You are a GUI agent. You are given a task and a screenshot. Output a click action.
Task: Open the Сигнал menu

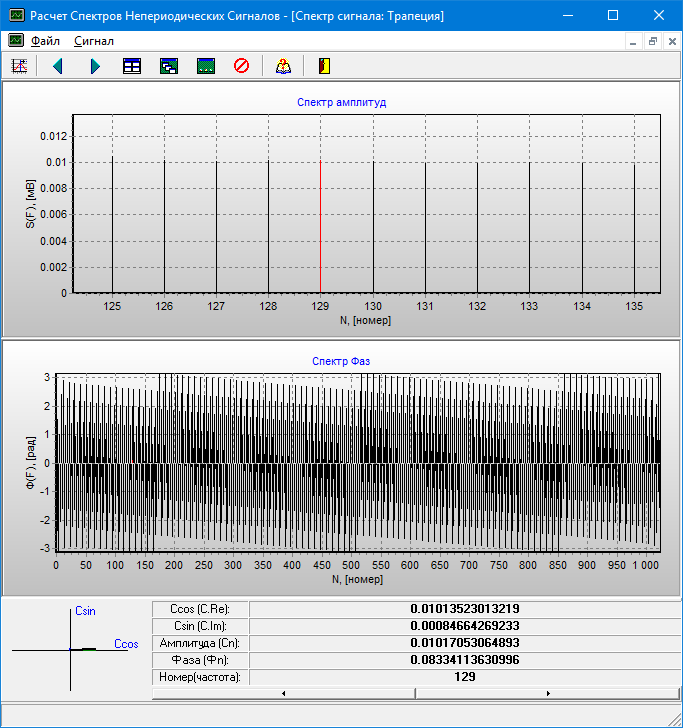(94, 41)
